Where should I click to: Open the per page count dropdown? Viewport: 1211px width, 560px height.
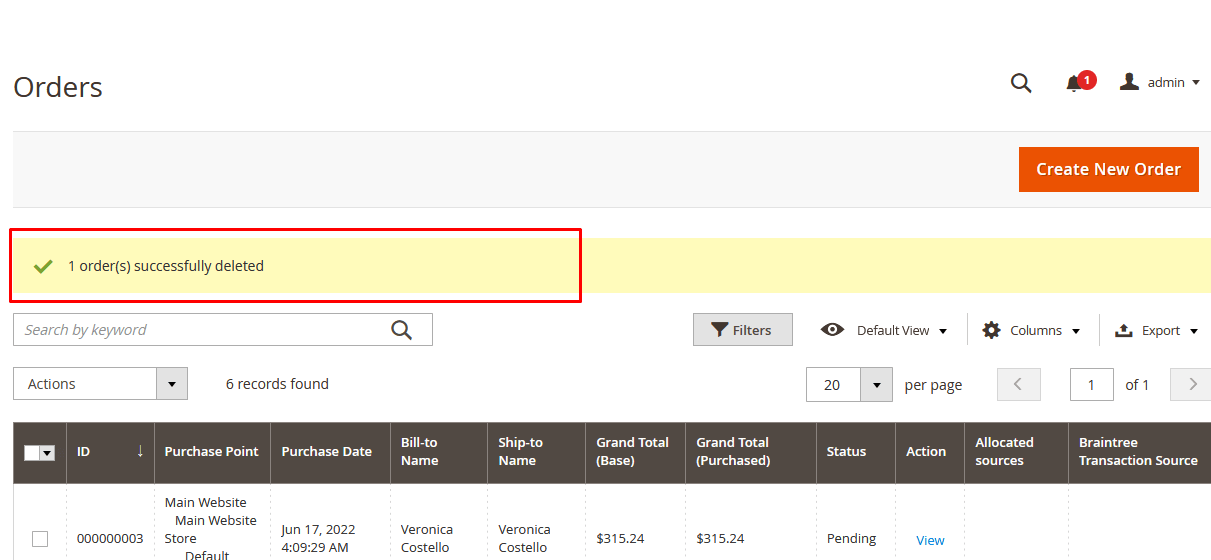[876, 385]
